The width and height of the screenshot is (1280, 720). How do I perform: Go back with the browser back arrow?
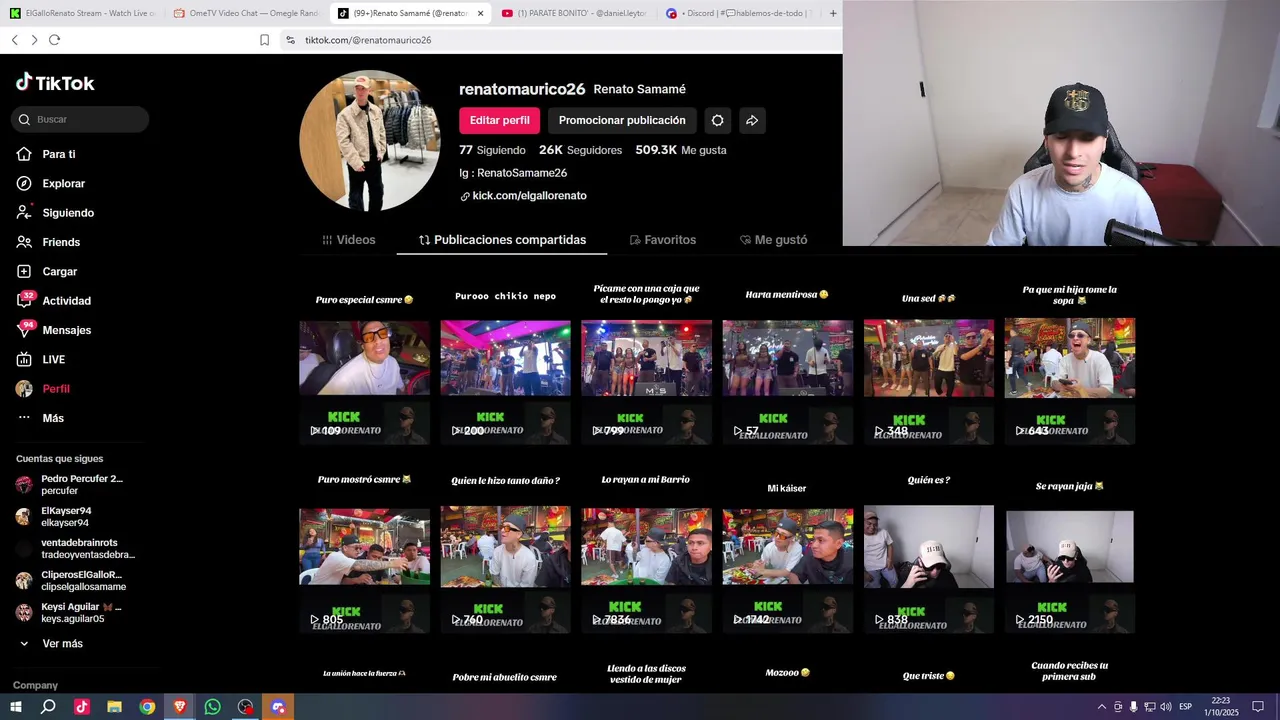(14, 40)
